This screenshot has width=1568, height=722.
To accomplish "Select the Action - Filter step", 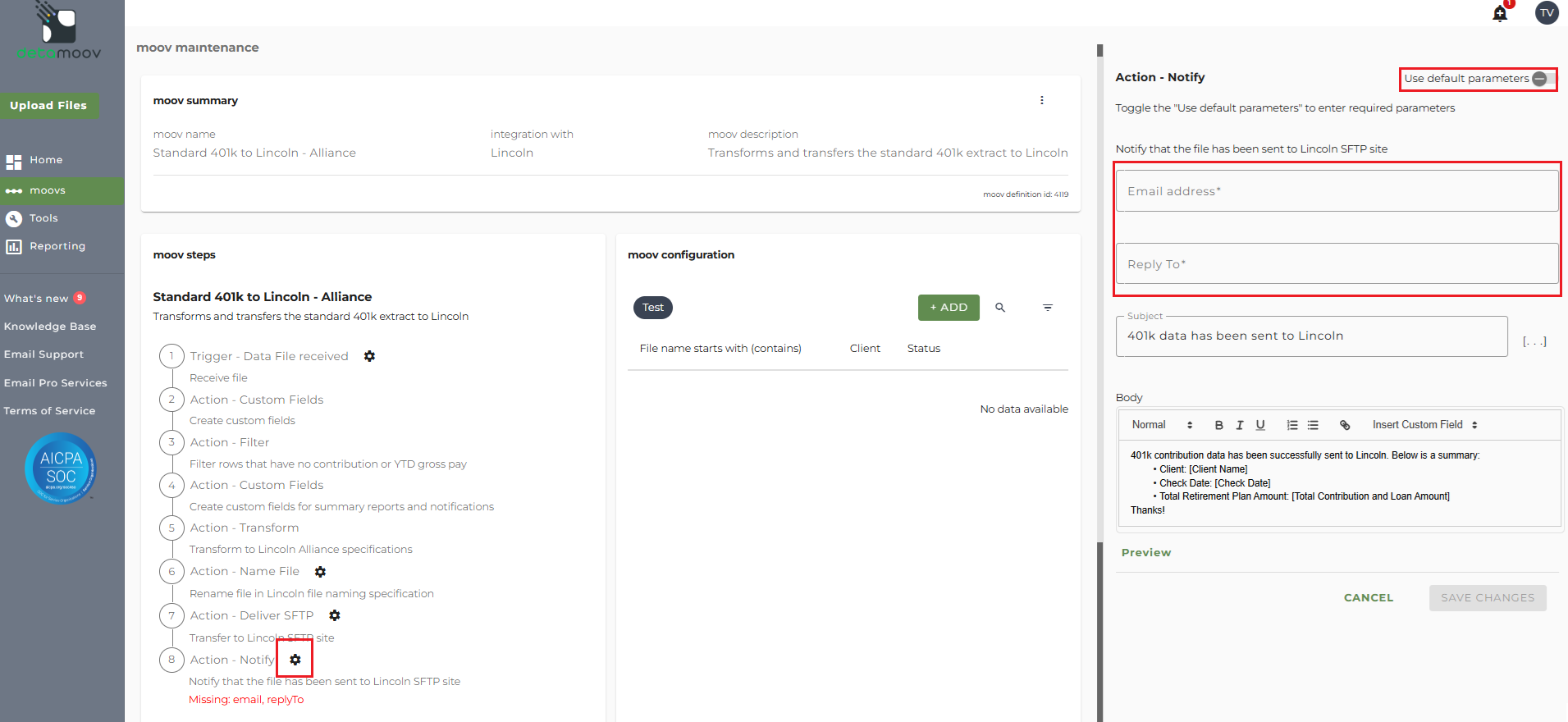I will [x=230, y=442].
